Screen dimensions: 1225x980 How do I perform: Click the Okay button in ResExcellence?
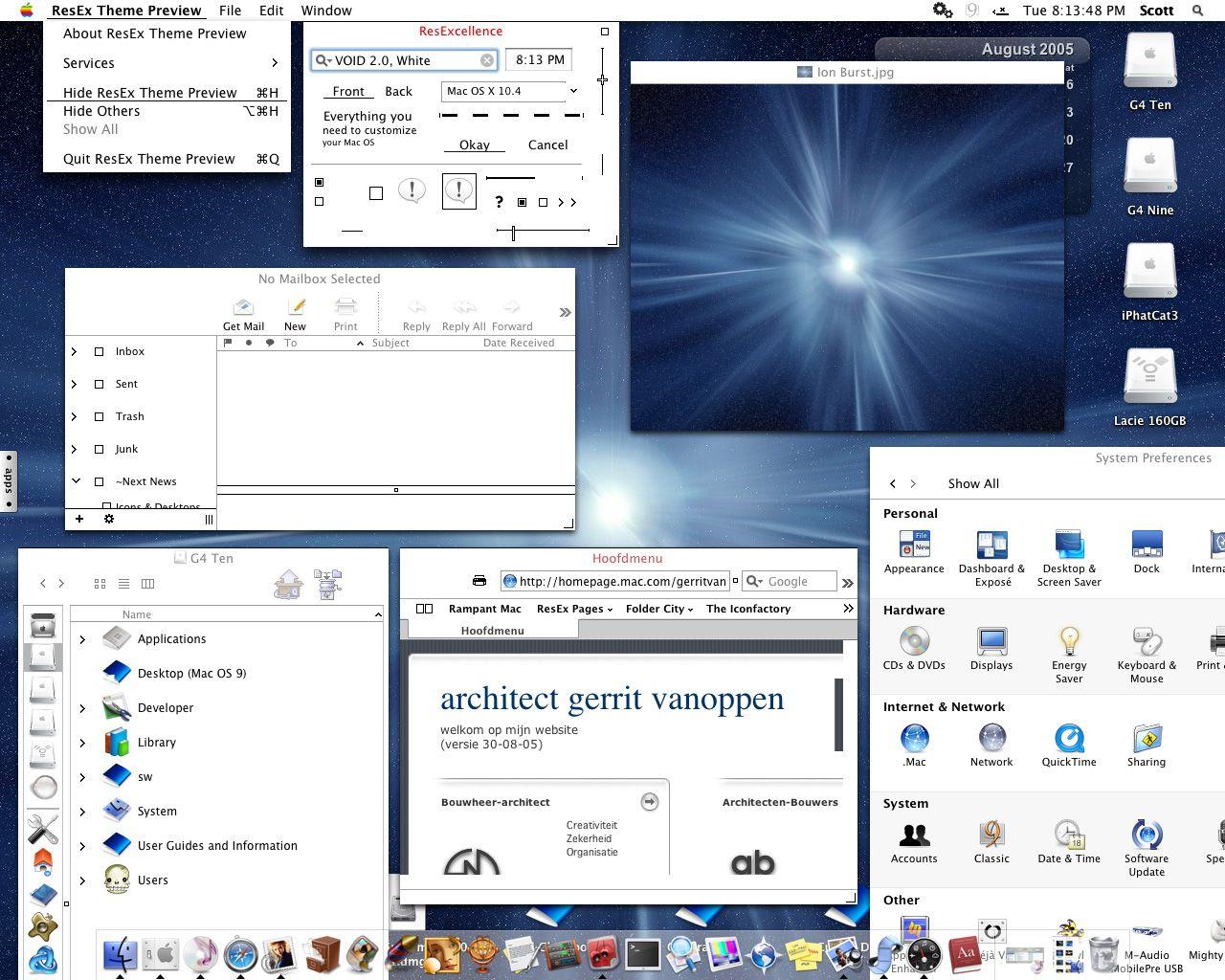tap(475, 145)
